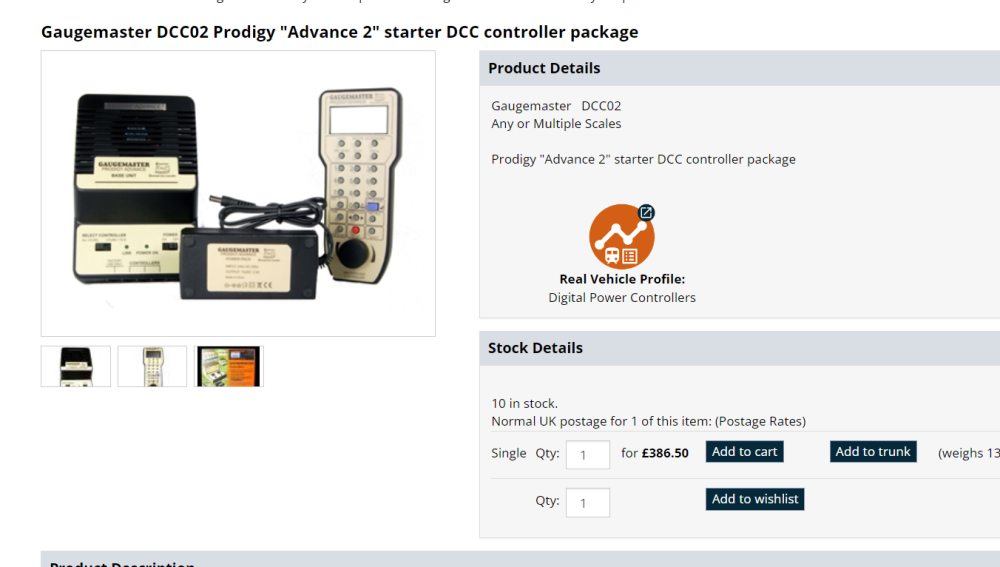Open the Digital Power Controllers link
Image resolution: width=1000 pixels, height=567 pixels.
click(x=622, y=297)
